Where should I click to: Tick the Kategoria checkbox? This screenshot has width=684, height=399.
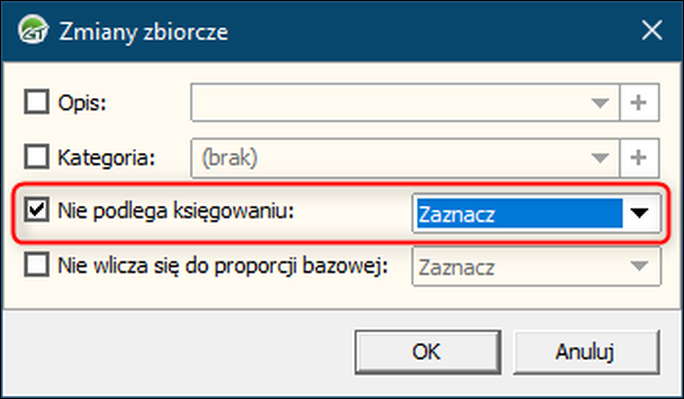pyautogui.click(x=37, y=157)
